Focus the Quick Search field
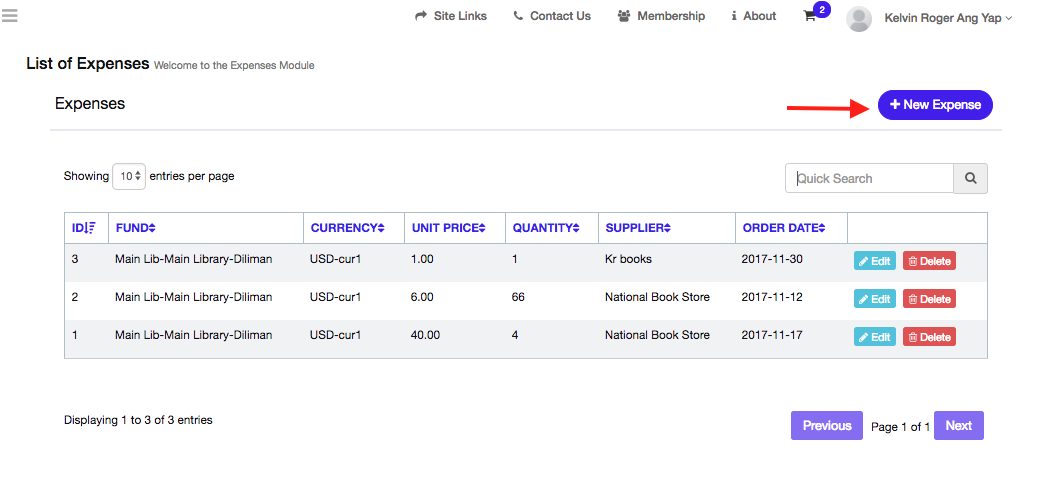Viewport: 1052px width, 479px height. 869,179
